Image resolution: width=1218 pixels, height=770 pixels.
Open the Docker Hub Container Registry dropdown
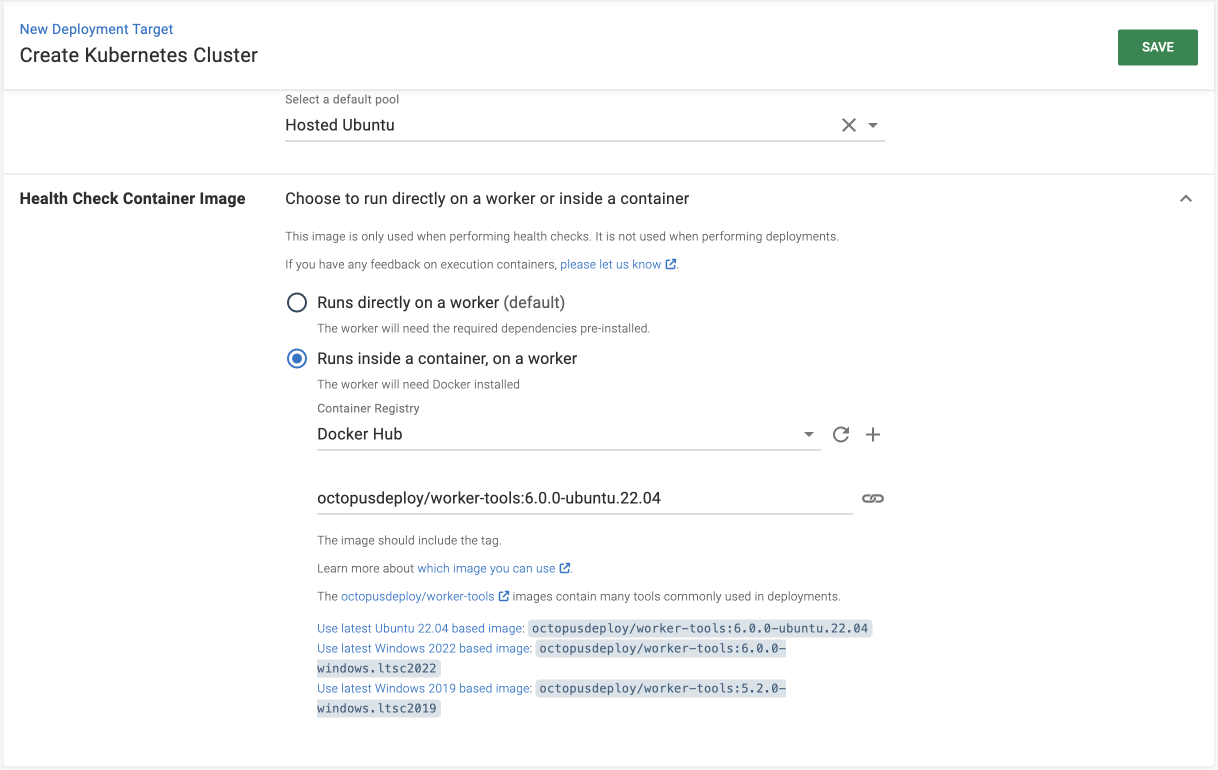(x=808, y=434)
